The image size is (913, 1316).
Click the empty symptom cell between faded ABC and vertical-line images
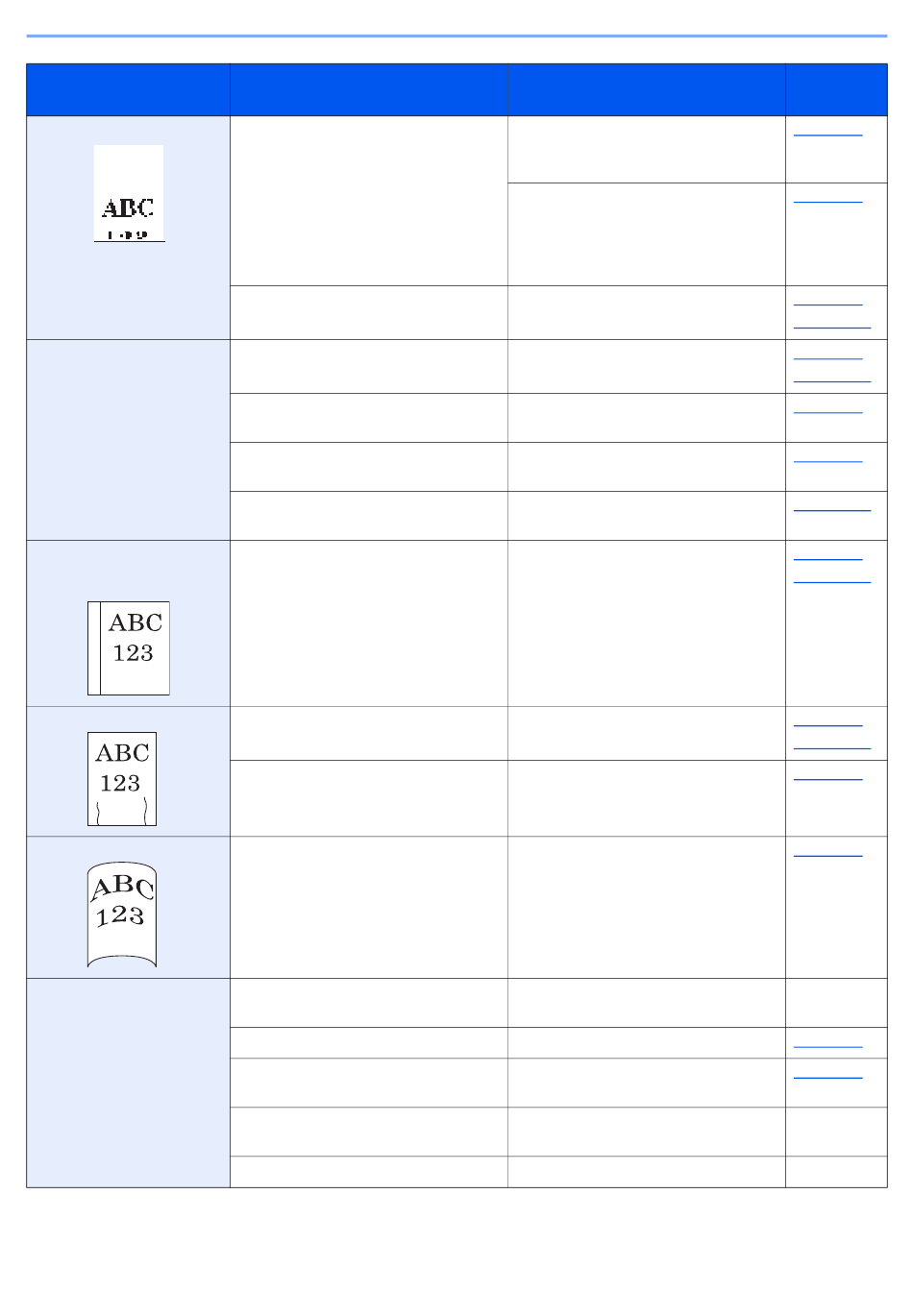tap(128, 440)
